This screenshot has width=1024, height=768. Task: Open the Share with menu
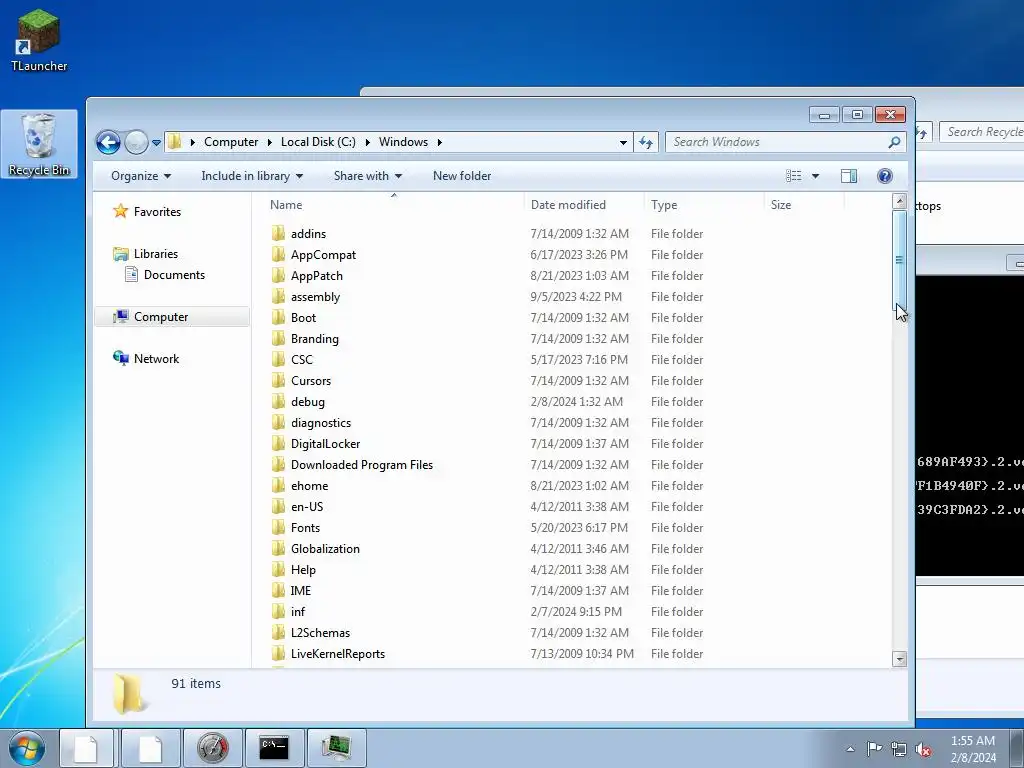click(368, 176)
